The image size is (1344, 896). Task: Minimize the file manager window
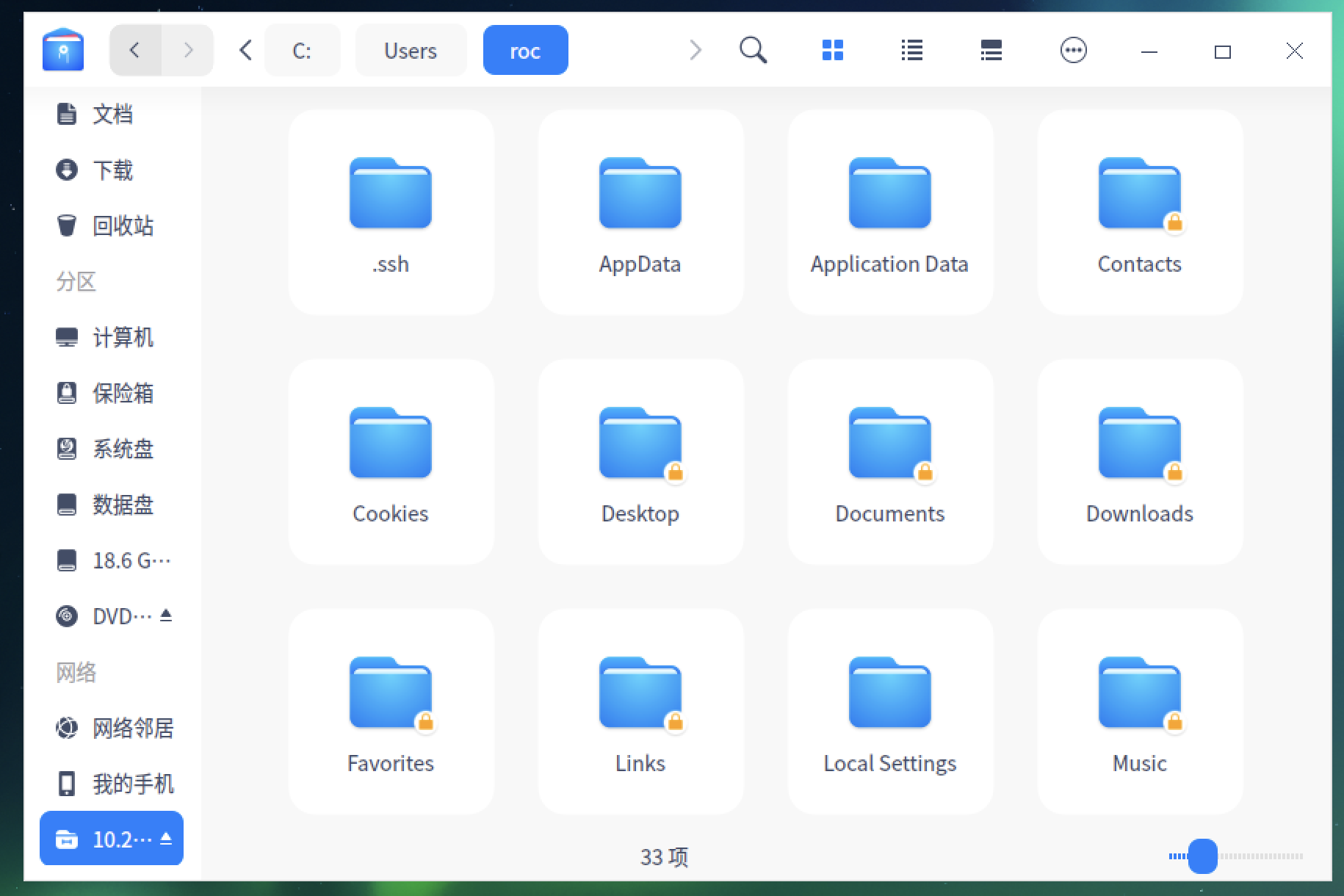[1149, 51]
